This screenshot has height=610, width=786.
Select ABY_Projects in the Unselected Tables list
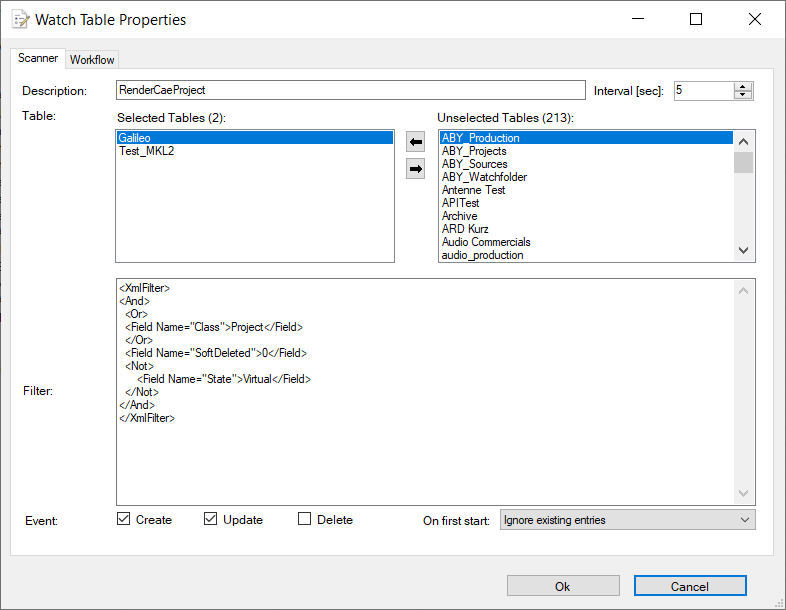[x=474, y=151]
